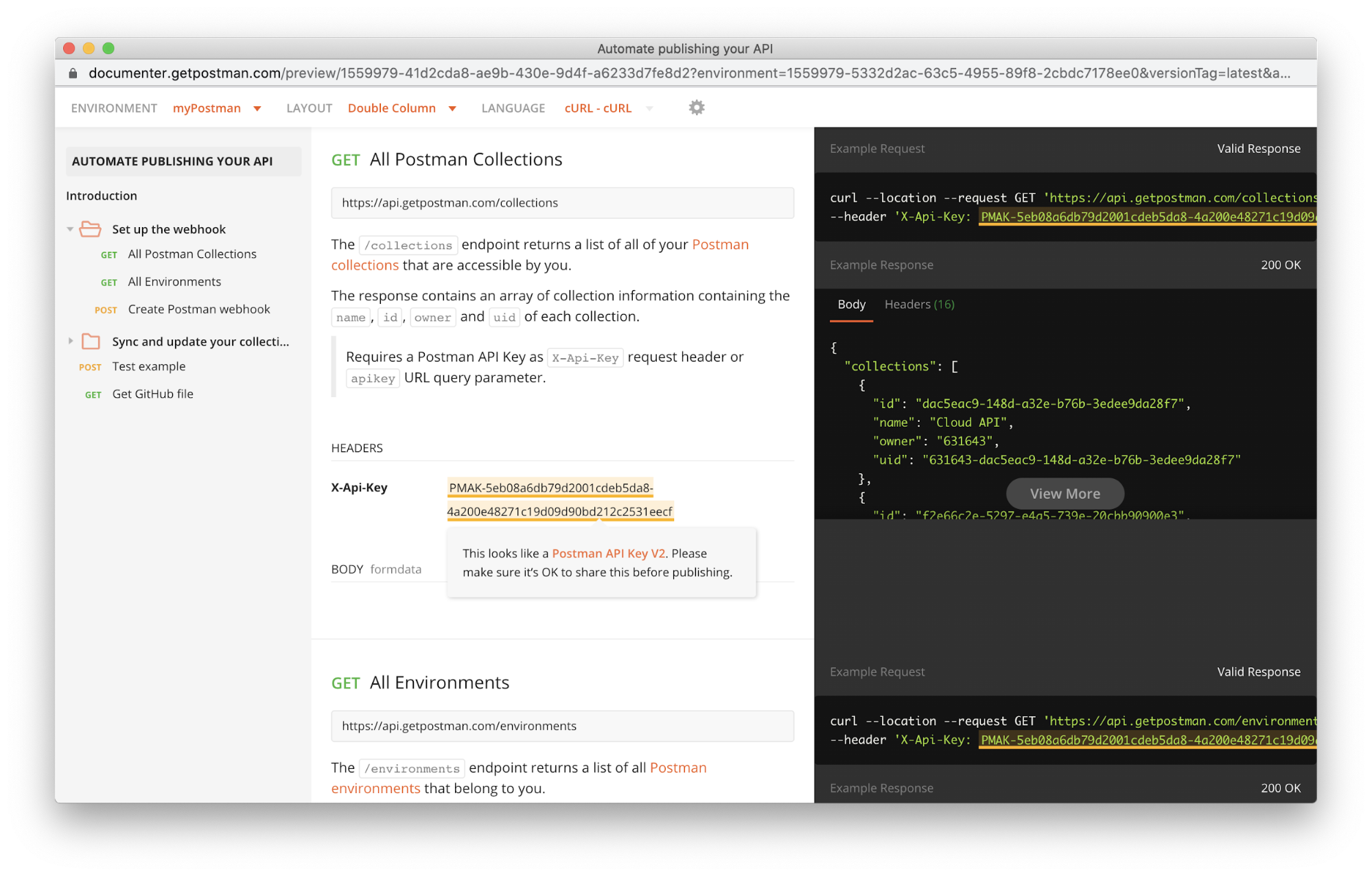Open the settings gear icon
Viewport: 1372px width, 876px height.
pyautogui.click(x=696, y=108)
